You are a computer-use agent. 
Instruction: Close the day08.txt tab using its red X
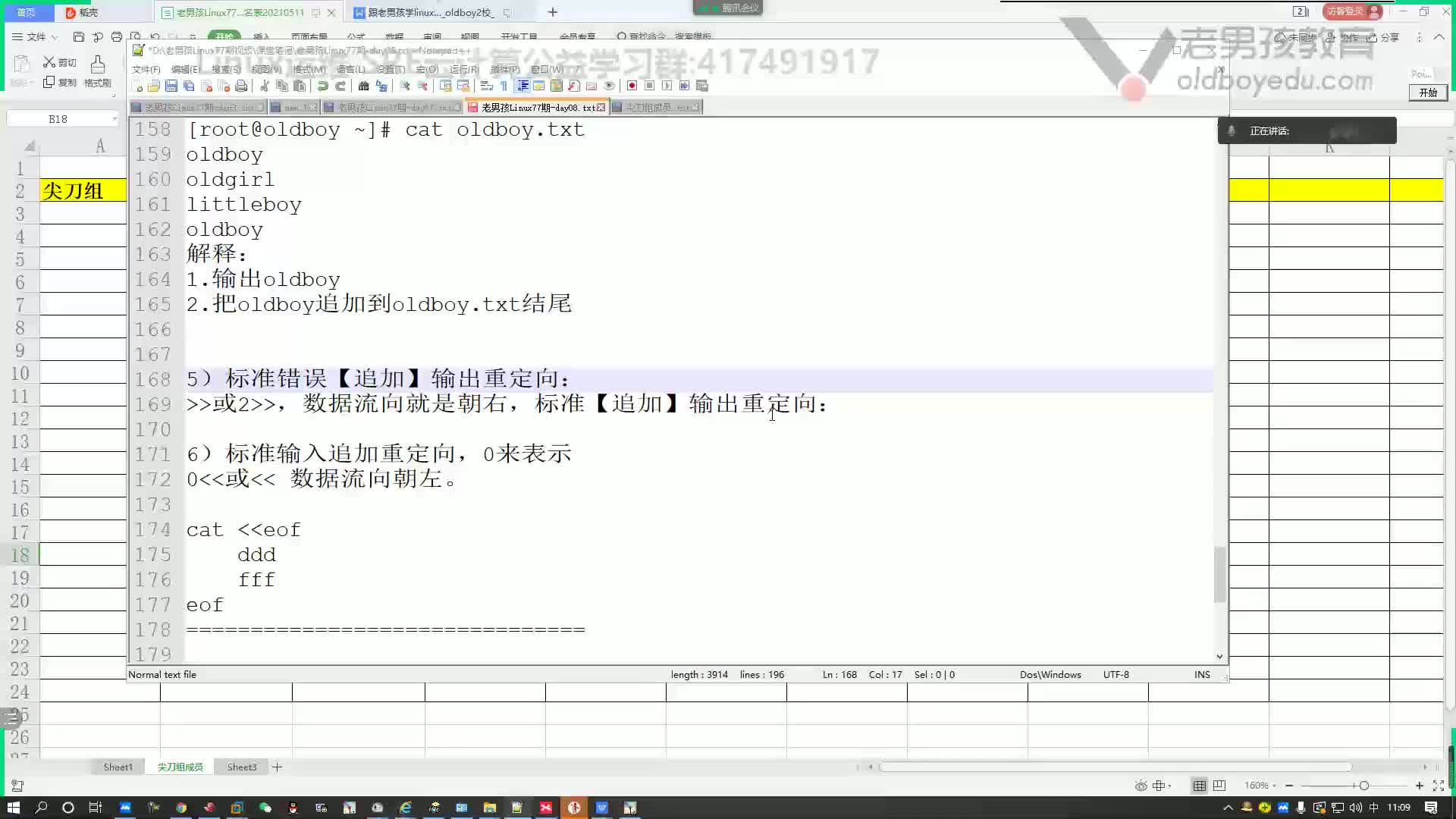601,108
